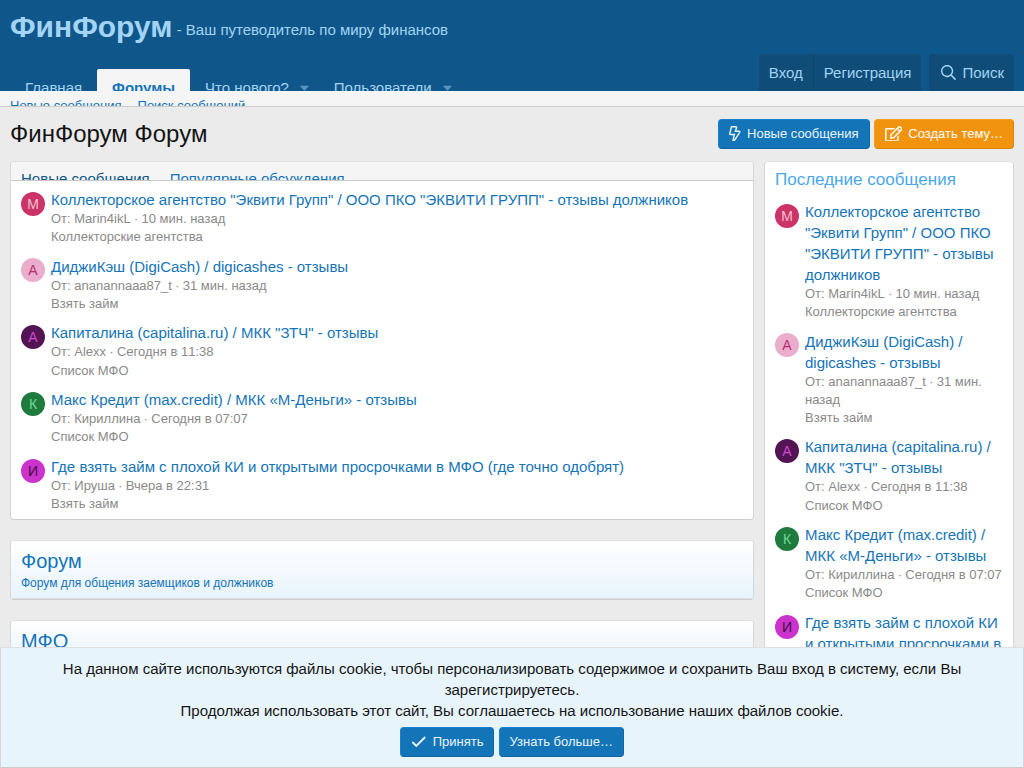This screenshot has height=768, width=1024.
Task: Click Кириллина avatar in sidebar latest posts
Action: click(x=787, y=540)
